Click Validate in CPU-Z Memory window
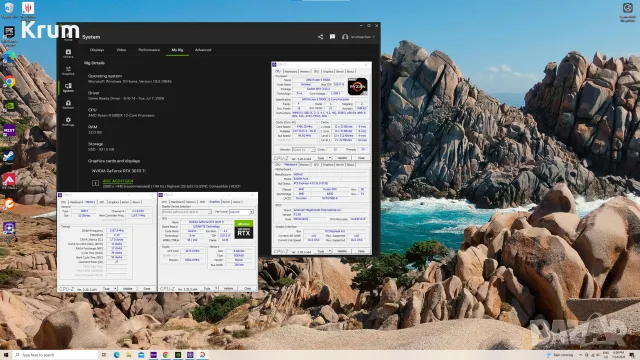Image resolution: width=640 pixels, height=360 pixels. (128, 289)
